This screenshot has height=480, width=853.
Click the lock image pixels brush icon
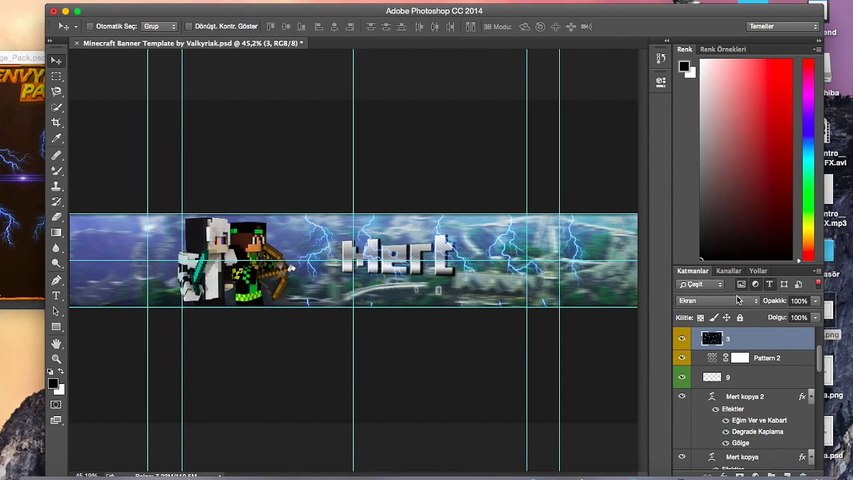coord(714,317)
